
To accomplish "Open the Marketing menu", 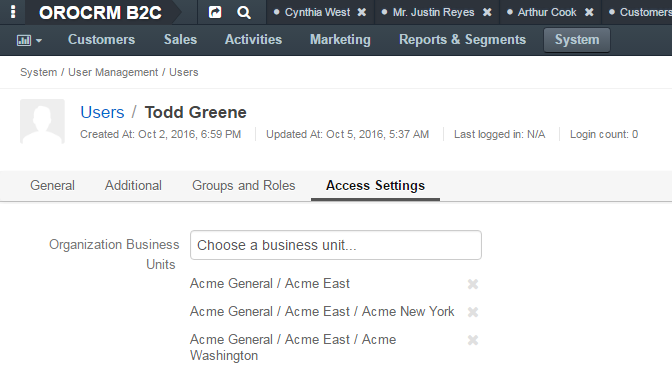I will [340, 39].
